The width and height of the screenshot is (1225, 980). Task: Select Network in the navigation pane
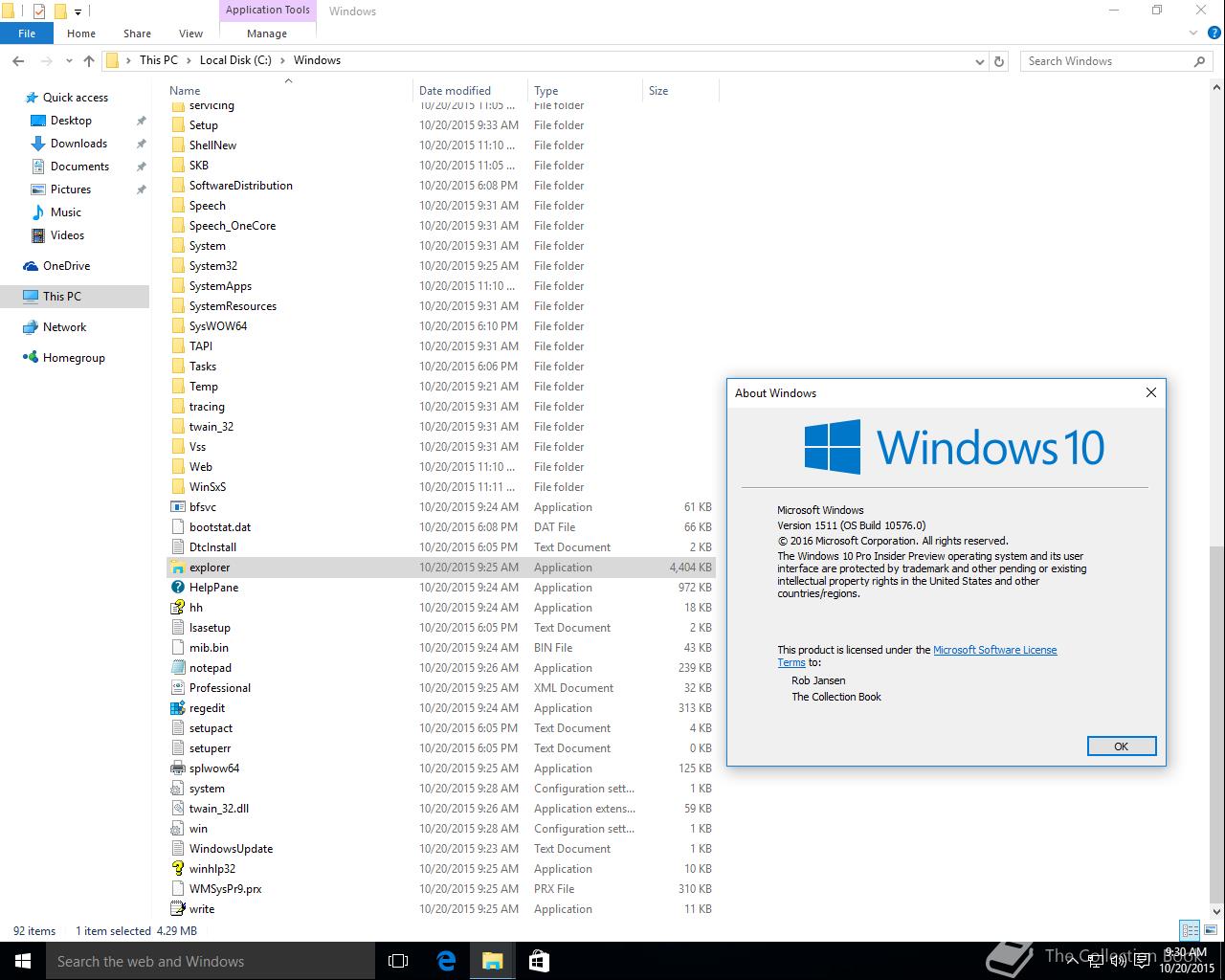pos(64,327)
